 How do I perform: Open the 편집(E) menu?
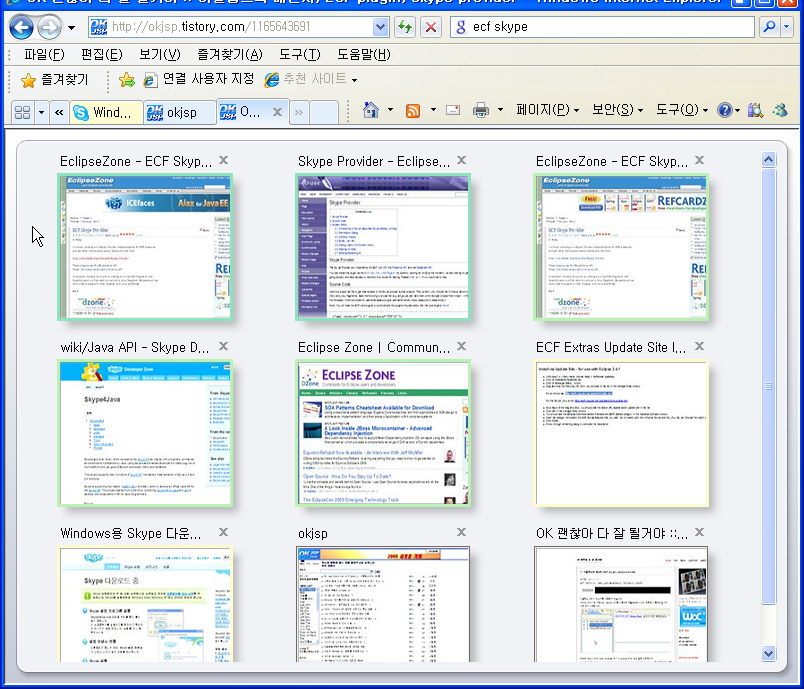coord(102,54)
